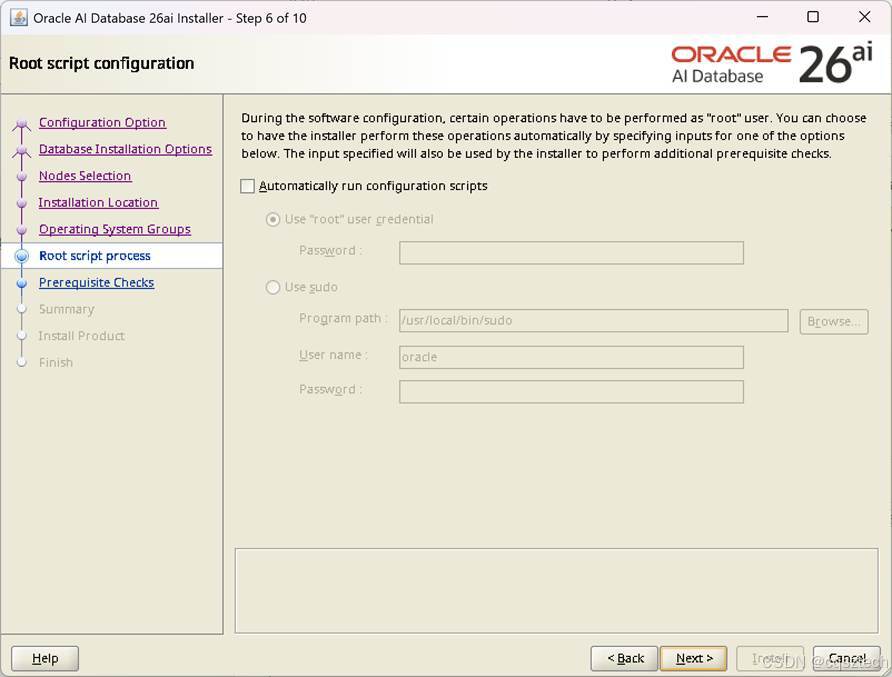This screenshot has height=677, width=892.
Task: Click the root user Password field
Action: pos(571,253)
